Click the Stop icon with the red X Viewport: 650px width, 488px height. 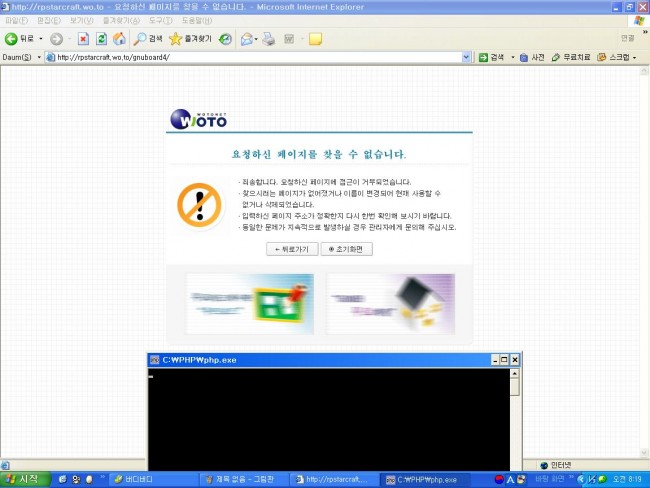tap(83, 39)
